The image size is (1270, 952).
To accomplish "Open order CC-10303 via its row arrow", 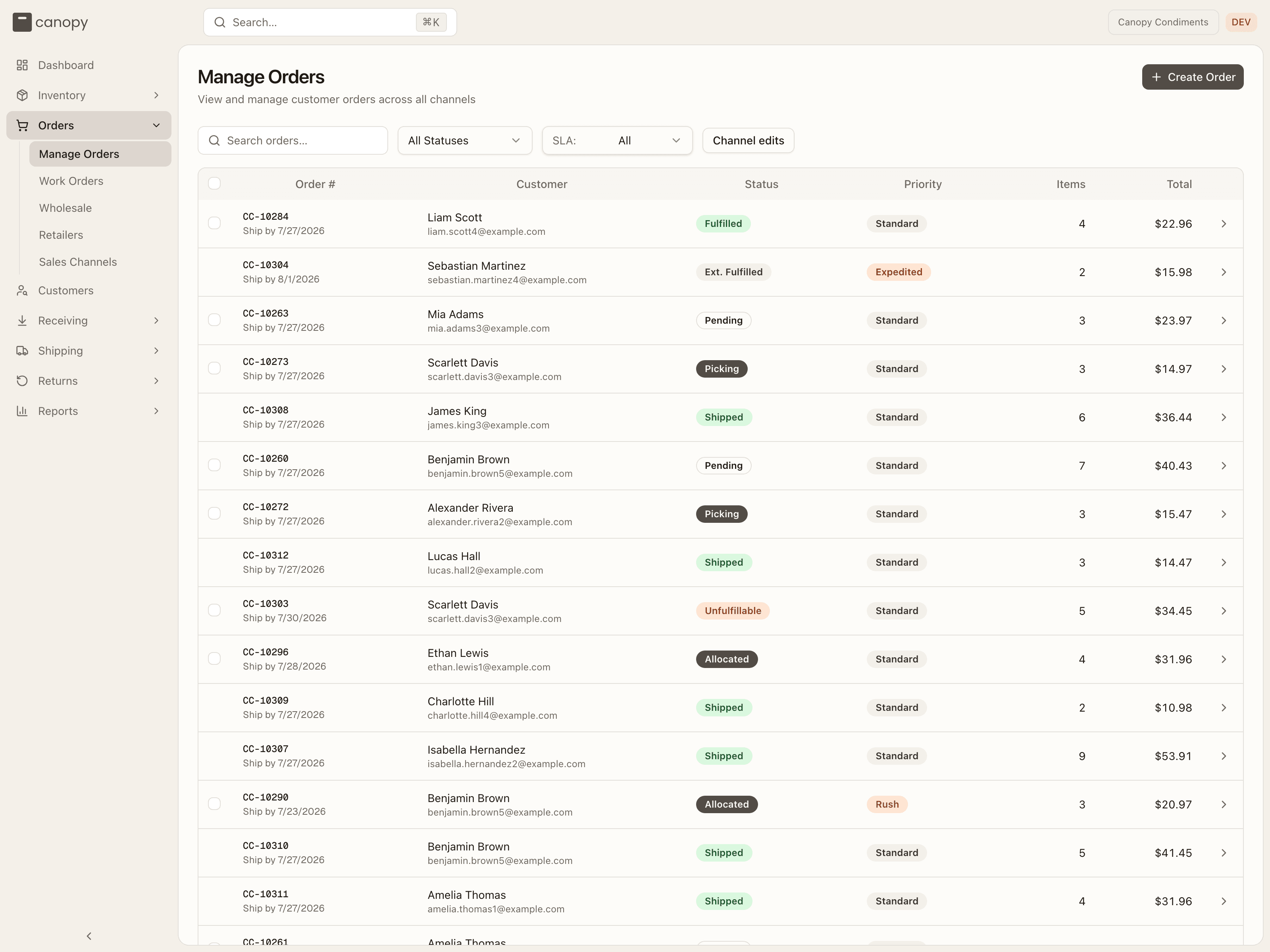I will click(x=1224, y=611).
